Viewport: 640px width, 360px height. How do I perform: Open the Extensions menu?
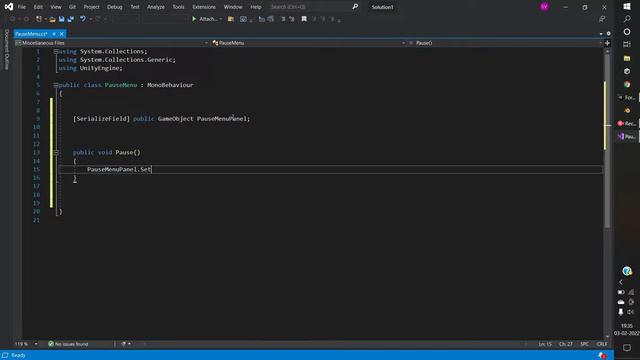click(x=204, y=7)
